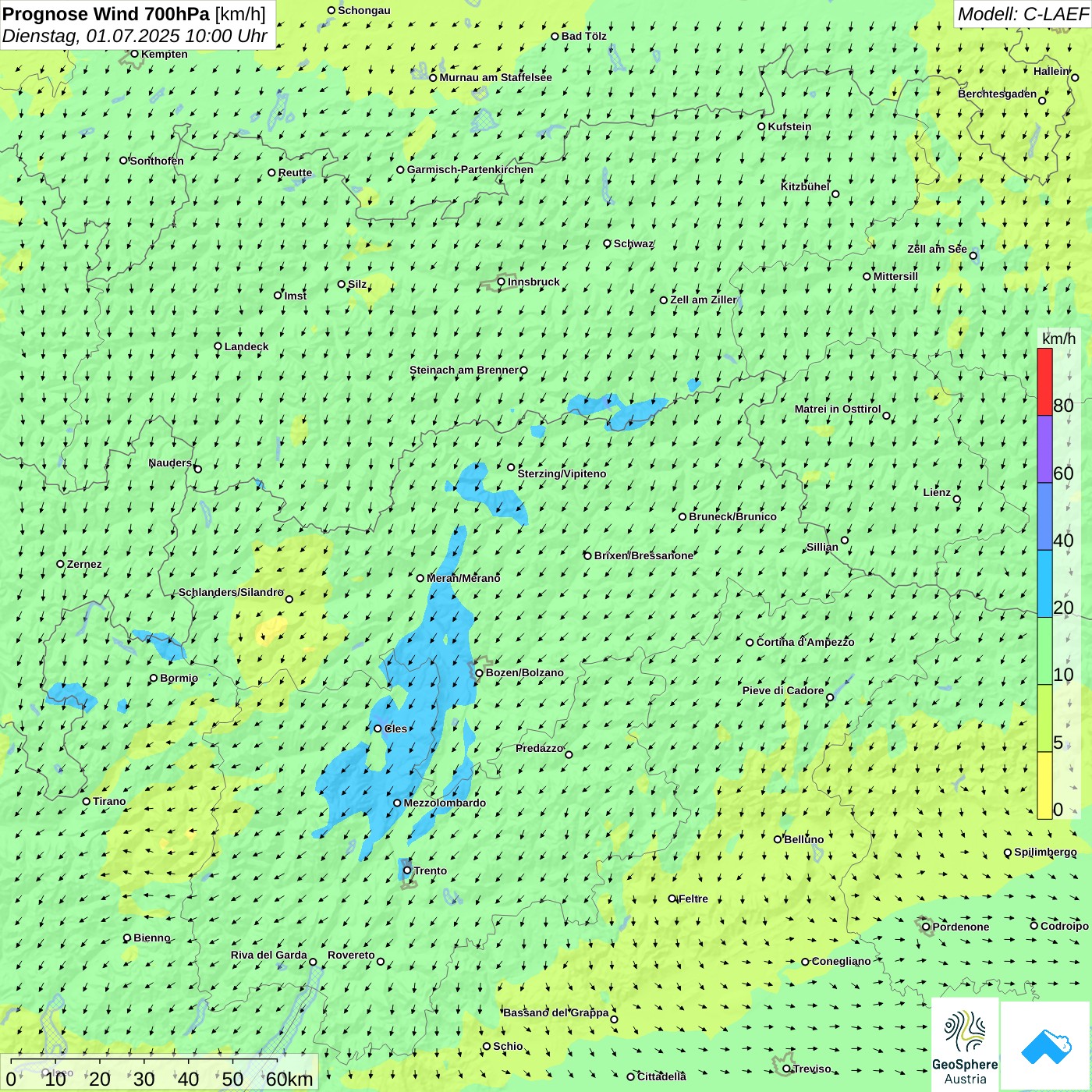Pick the dark blue legend band above 40
Viewport: 1092px width, 1092px height.
[1044, 517]
